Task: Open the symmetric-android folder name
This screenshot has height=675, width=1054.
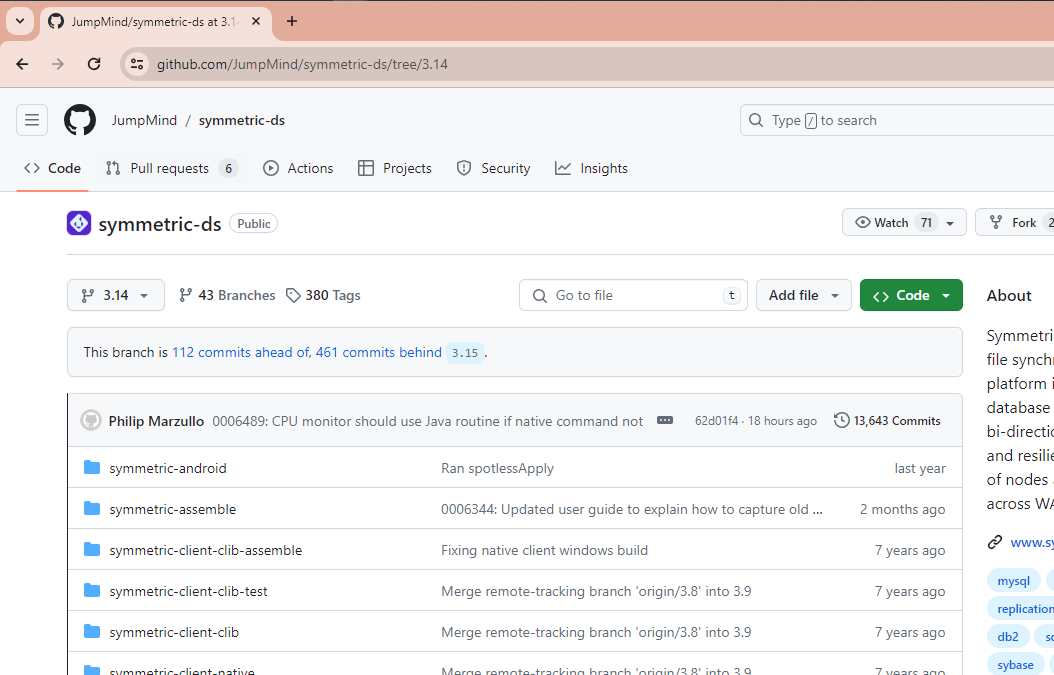Action: pos(168,468)
